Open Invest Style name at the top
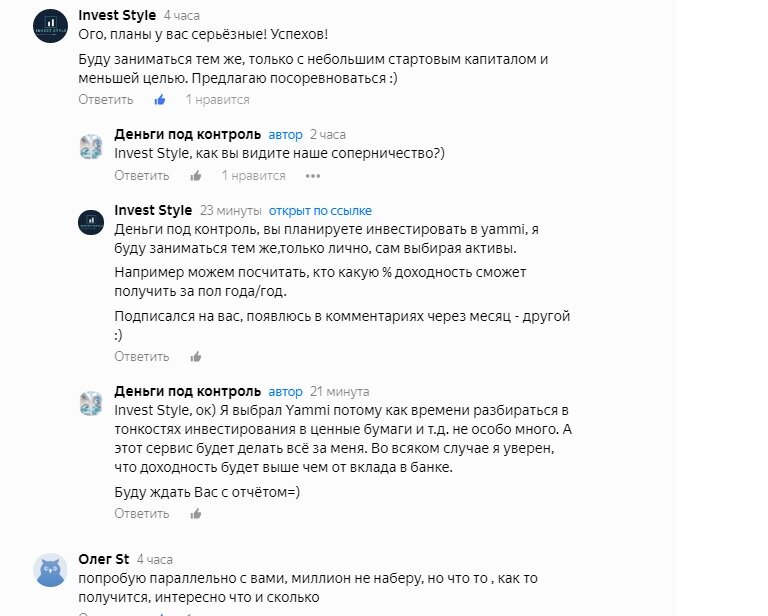This screenshot has width=768, height=616. pos(117,15)
